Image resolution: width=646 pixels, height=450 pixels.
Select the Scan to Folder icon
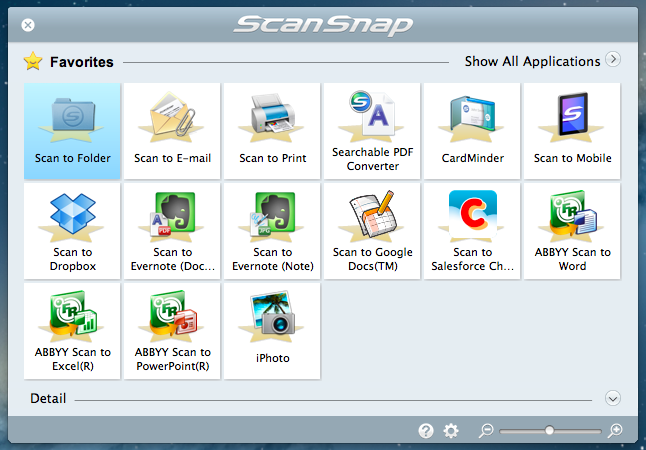click(x=72, y=130)
